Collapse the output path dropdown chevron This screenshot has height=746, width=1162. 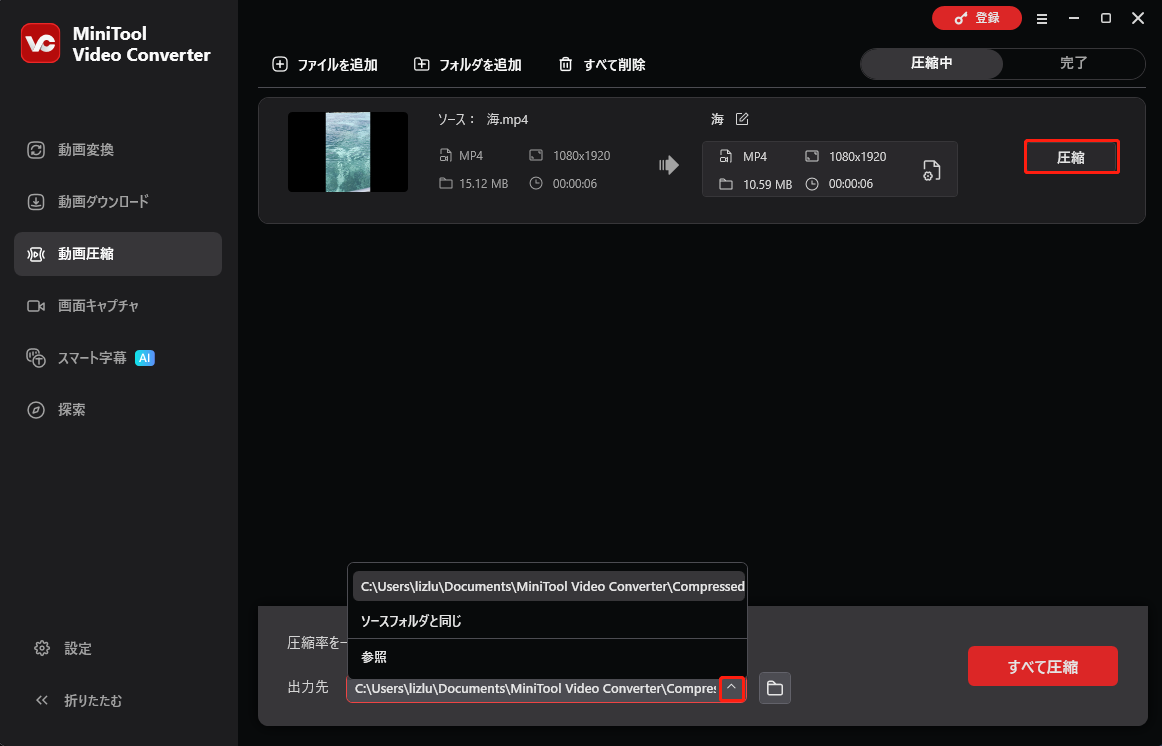(731, 688)
